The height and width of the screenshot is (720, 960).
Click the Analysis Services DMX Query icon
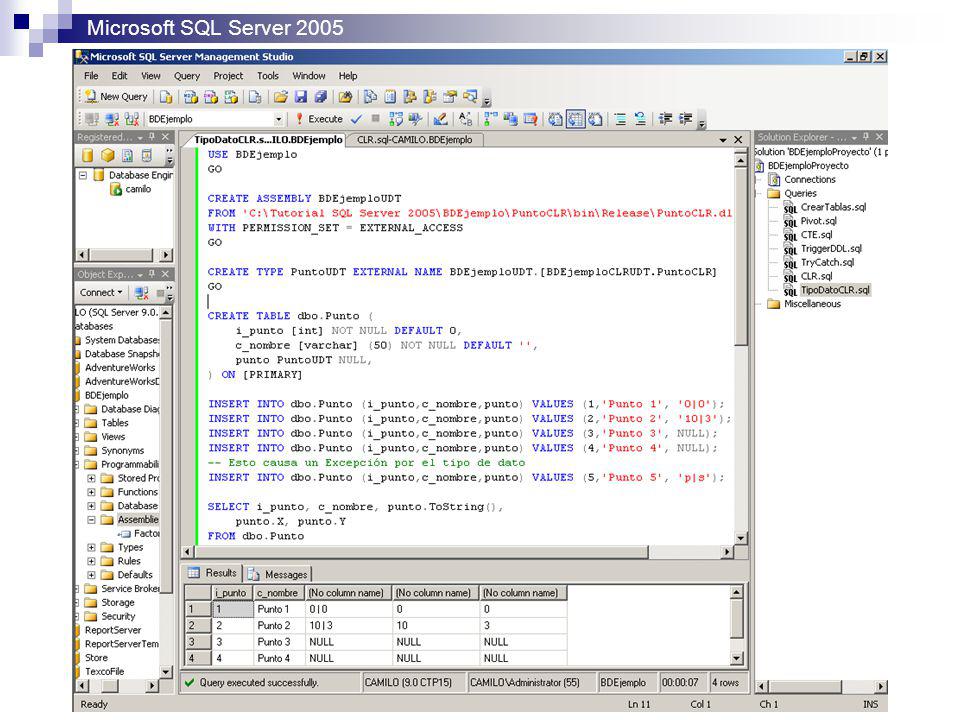pos(211,97)
